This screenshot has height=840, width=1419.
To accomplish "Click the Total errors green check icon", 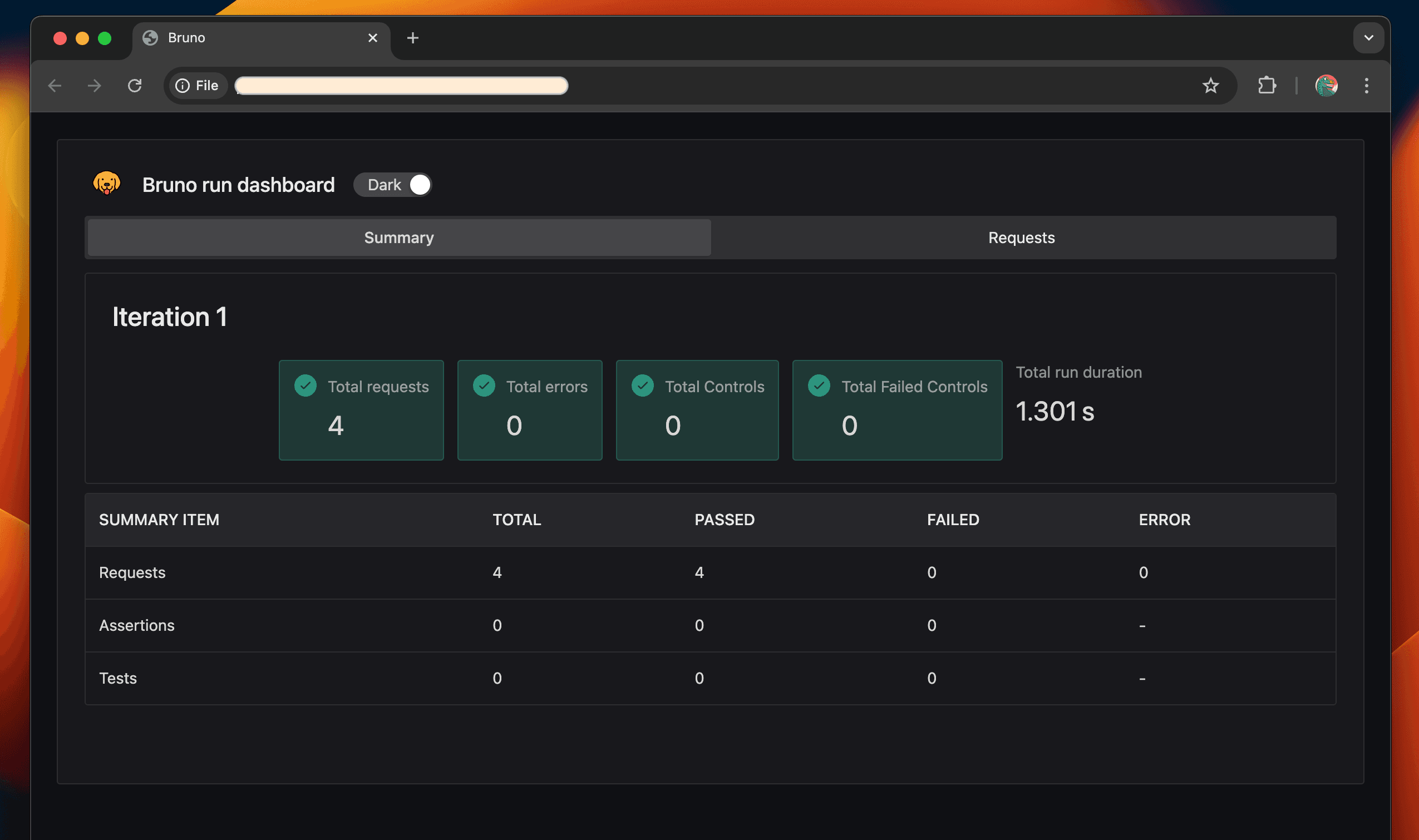I will (x=484, y=385).
